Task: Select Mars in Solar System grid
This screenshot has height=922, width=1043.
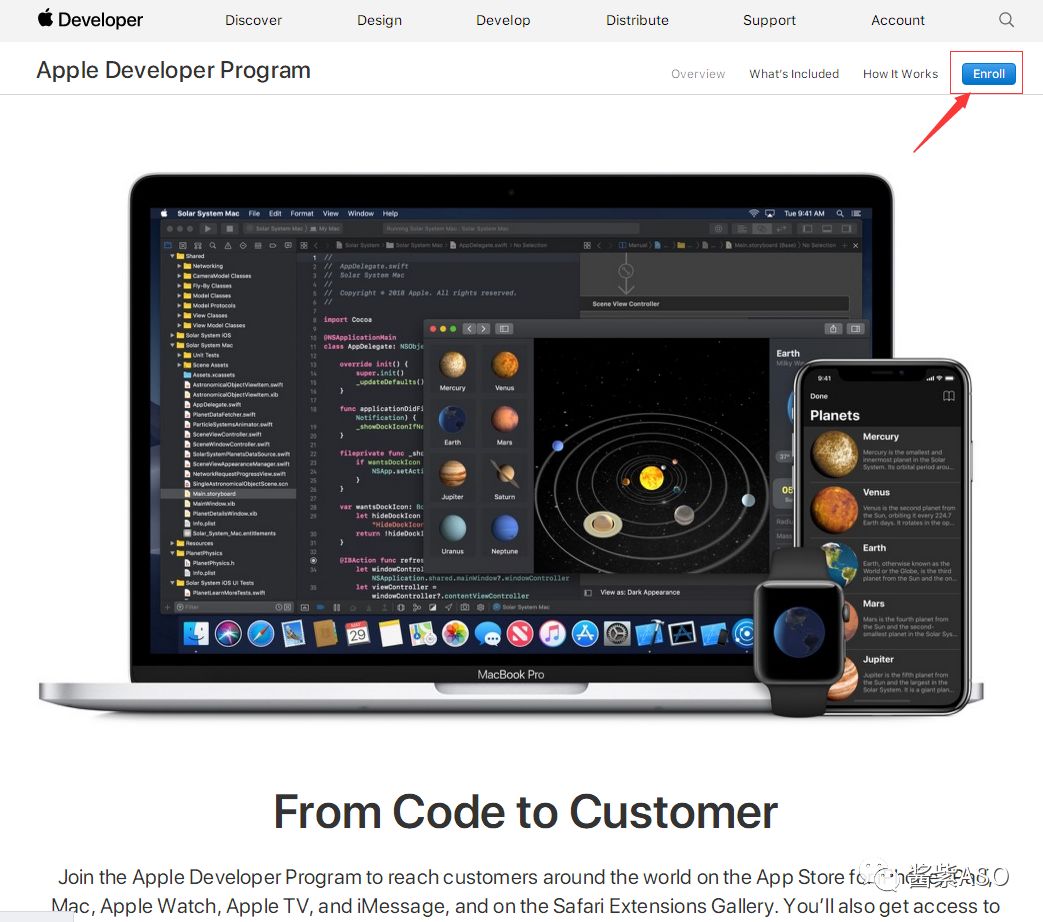Action: 505,425
